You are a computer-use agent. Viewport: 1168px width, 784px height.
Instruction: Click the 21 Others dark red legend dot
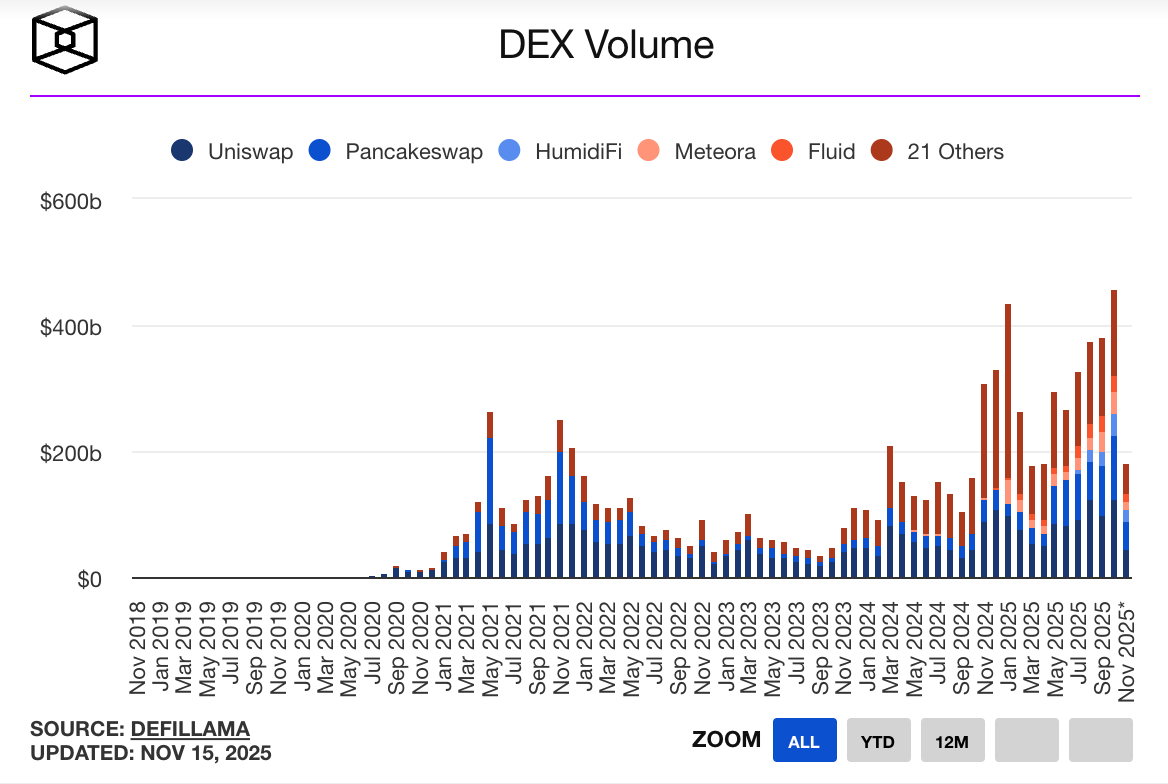[x=884, y=152]
